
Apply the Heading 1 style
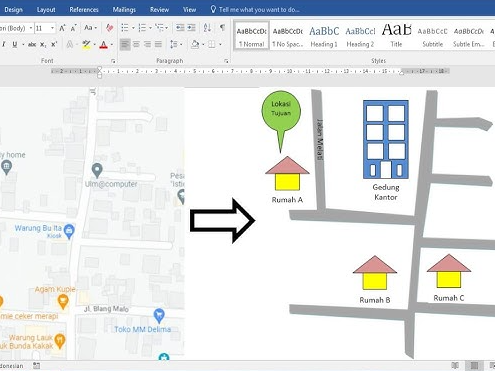324,36
